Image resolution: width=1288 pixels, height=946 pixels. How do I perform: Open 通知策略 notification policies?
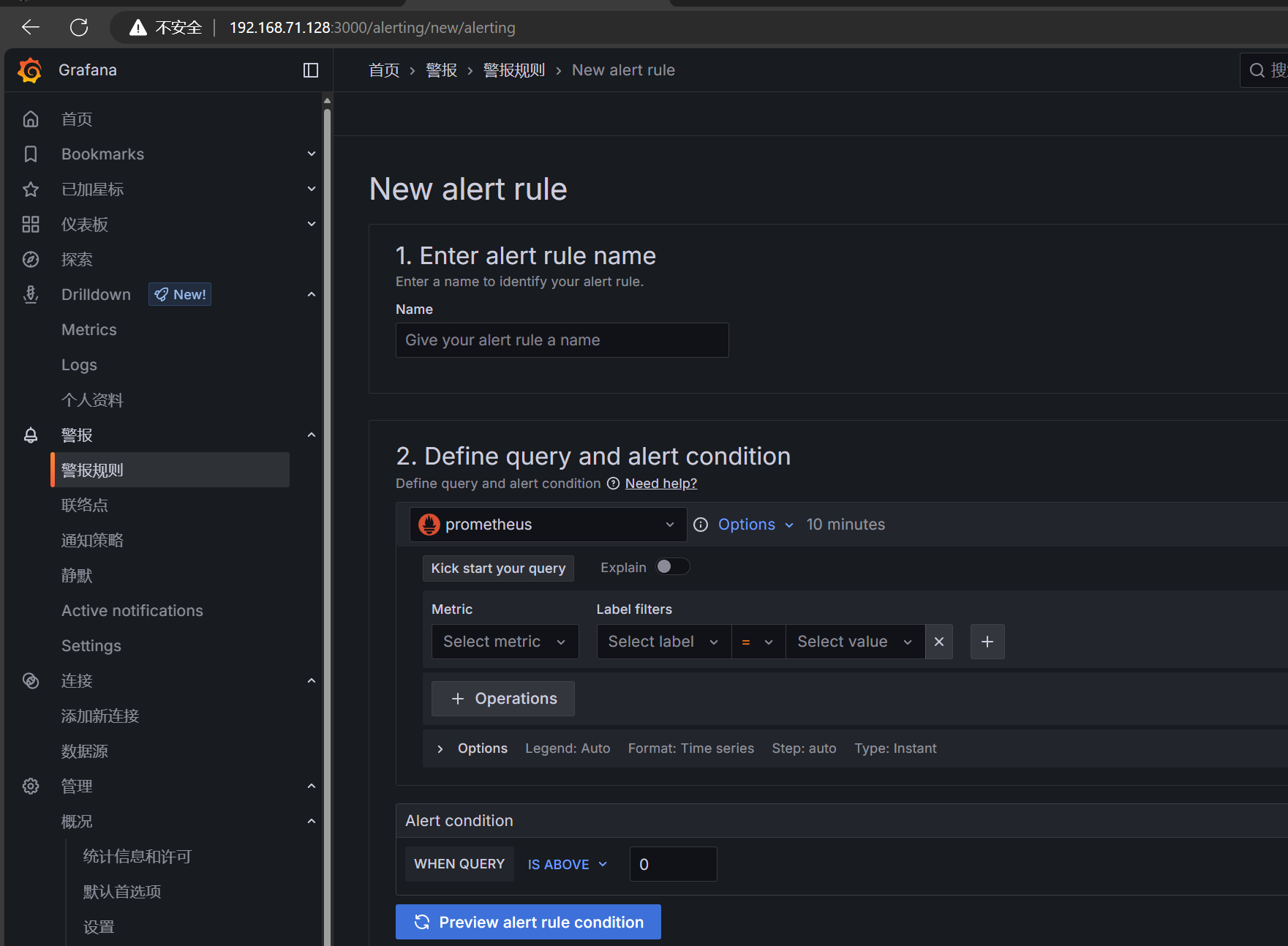(92, 540)
